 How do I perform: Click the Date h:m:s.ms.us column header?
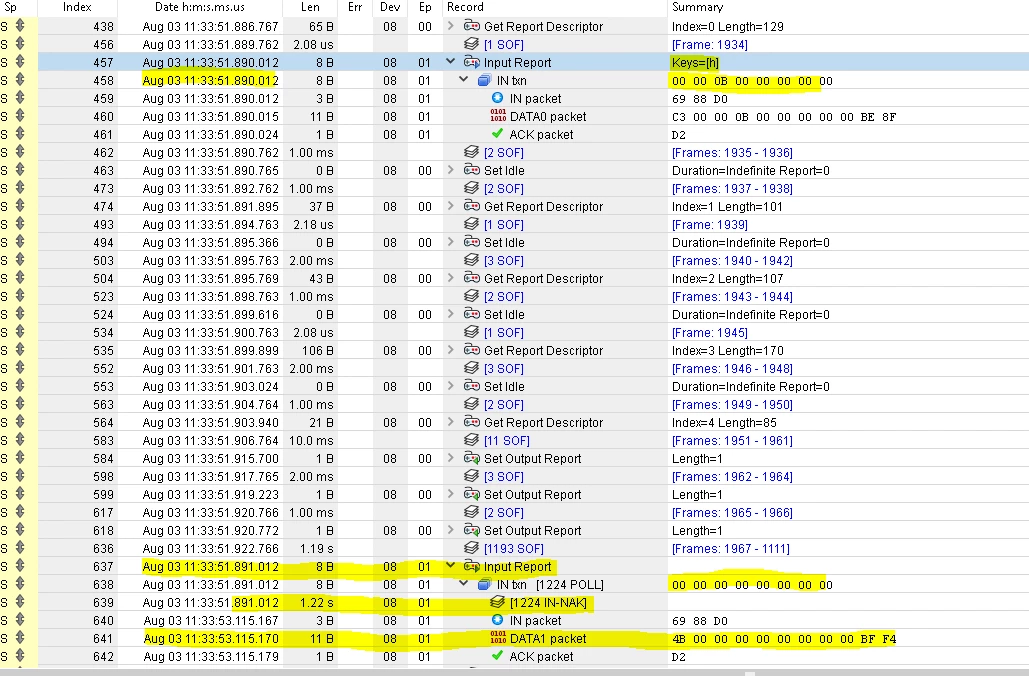point(200,7)
